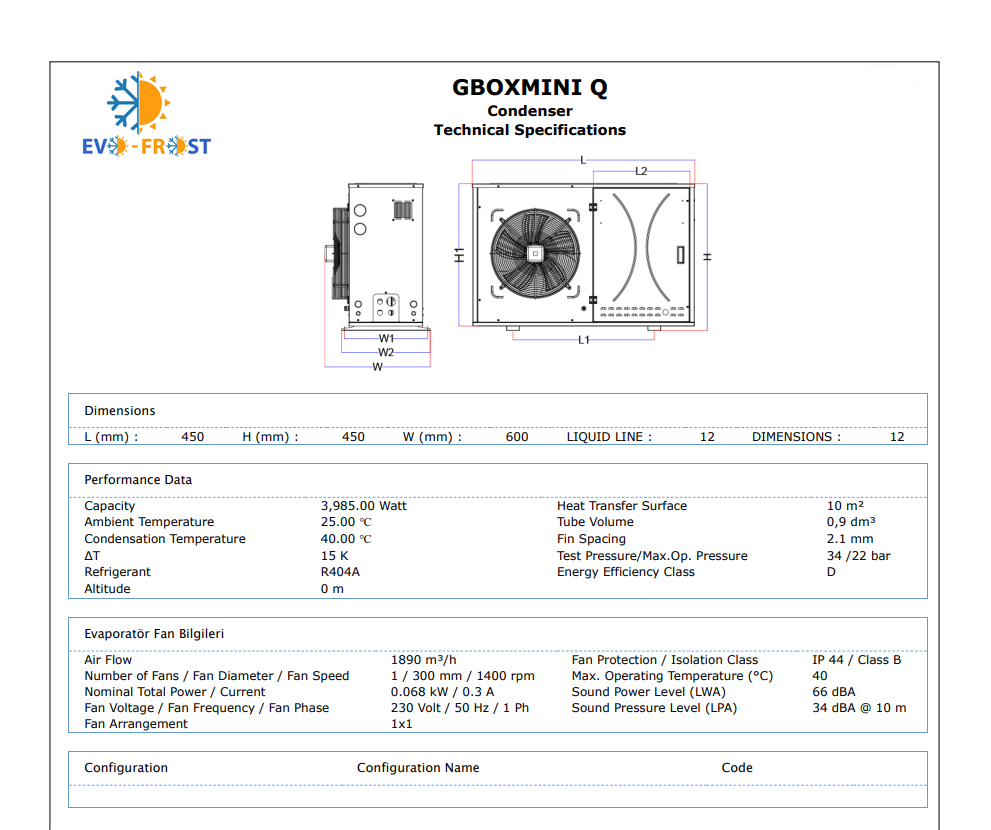The width and height of the screenshot is (991, 830).
Task: Click the Evo-Frost logo
Action: click(146, 114)
